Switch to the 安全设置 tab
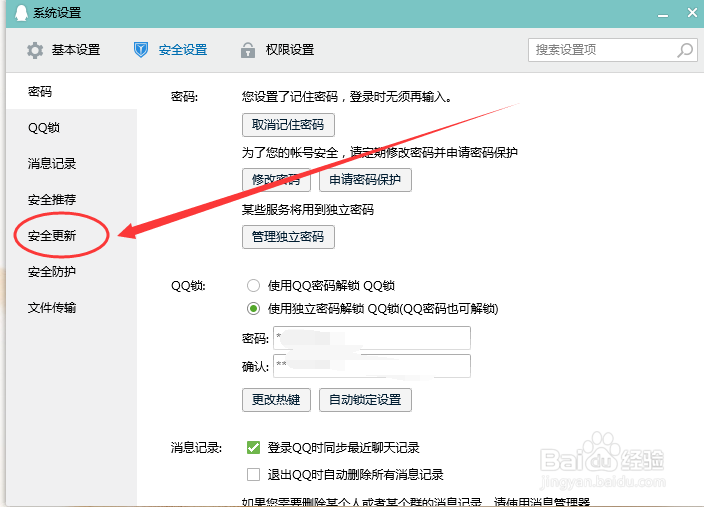704x507 pixels. pos(170,49)
